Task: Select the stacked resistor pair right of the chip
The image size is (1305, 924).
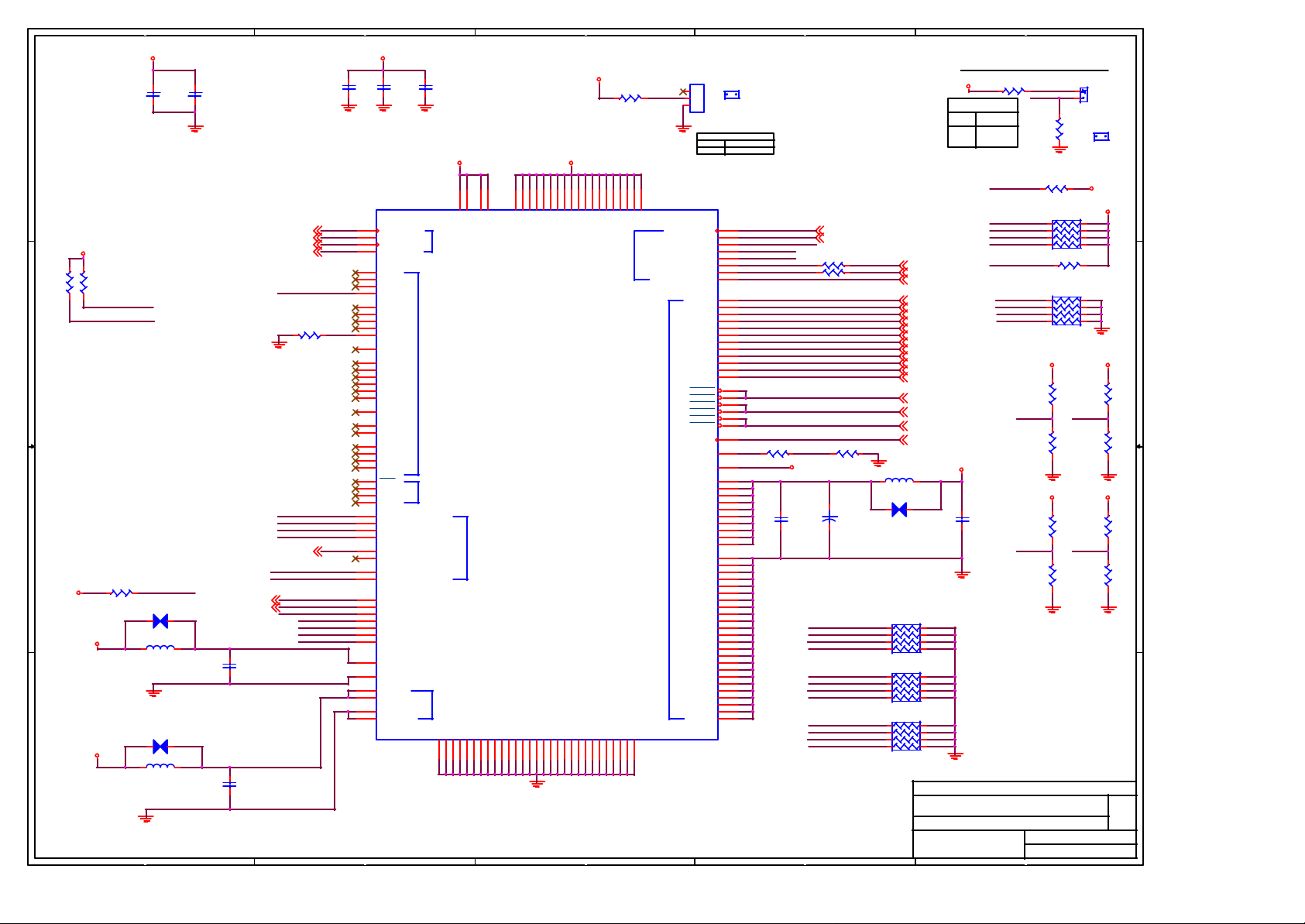Action: tap(833, 270)
